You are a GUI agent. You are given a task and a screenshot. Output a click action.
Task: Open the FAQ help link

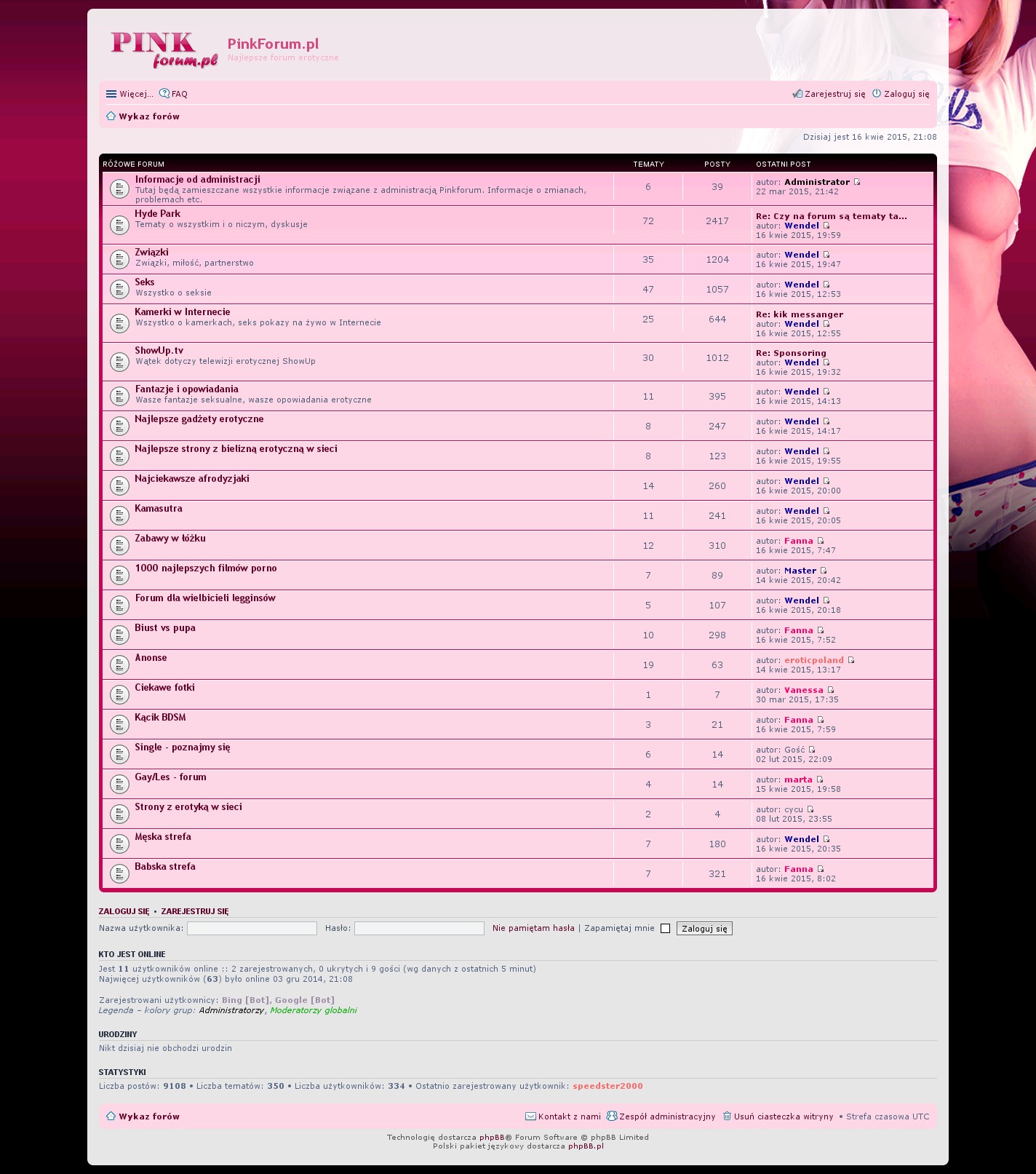coord(174,94)
